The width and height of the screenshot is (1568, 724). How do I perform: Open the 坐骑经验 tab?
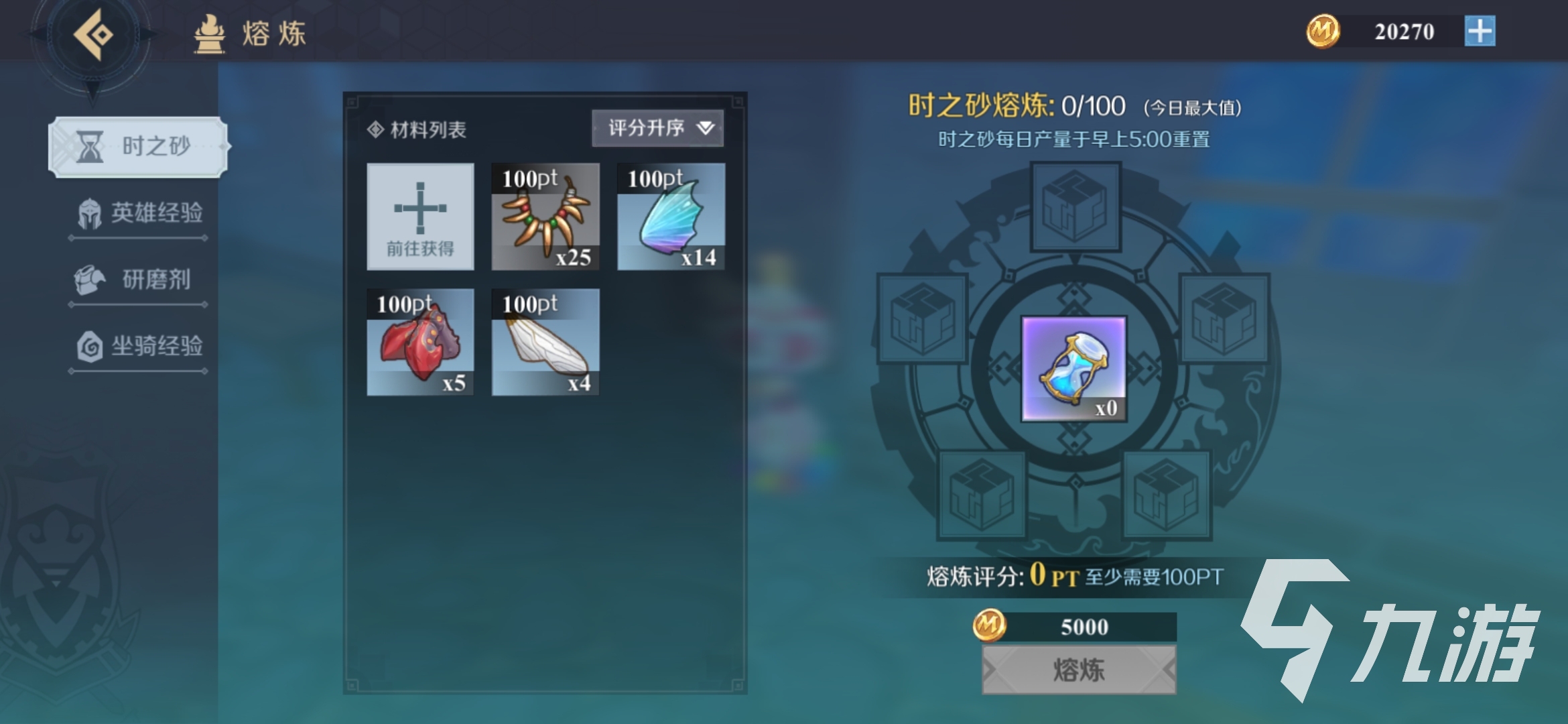139,347
